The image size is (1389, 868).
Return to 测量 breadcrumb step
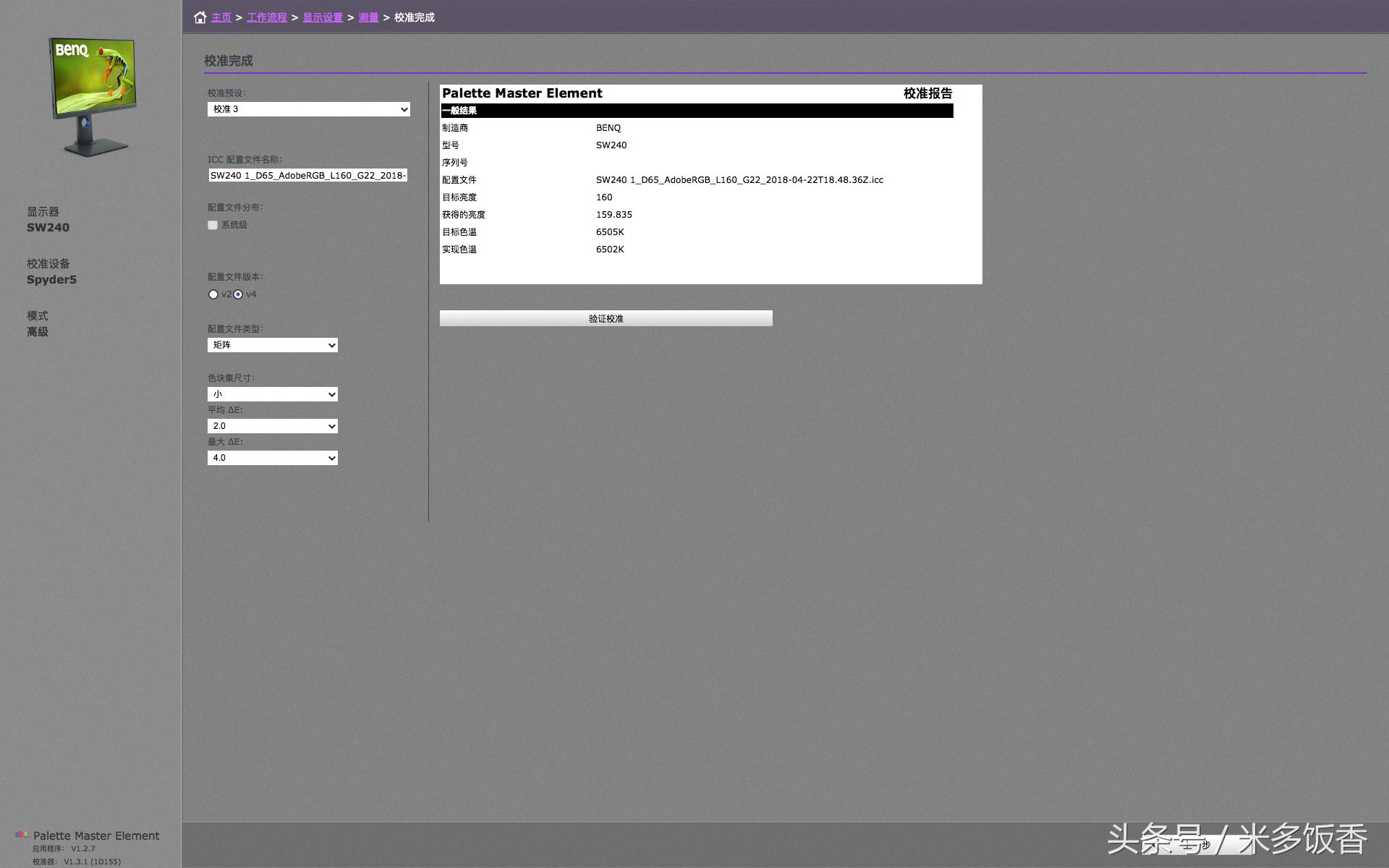[368, 17]
